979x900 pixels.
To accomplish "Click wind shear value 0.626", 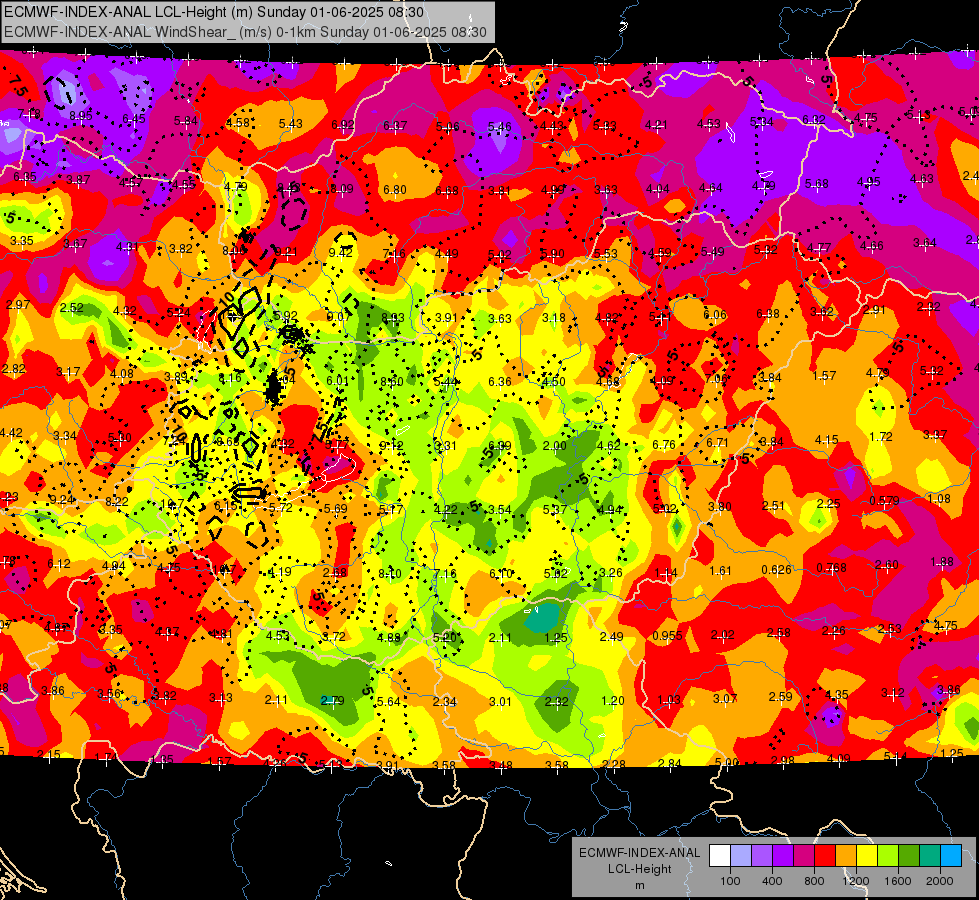I will [776, 570].
